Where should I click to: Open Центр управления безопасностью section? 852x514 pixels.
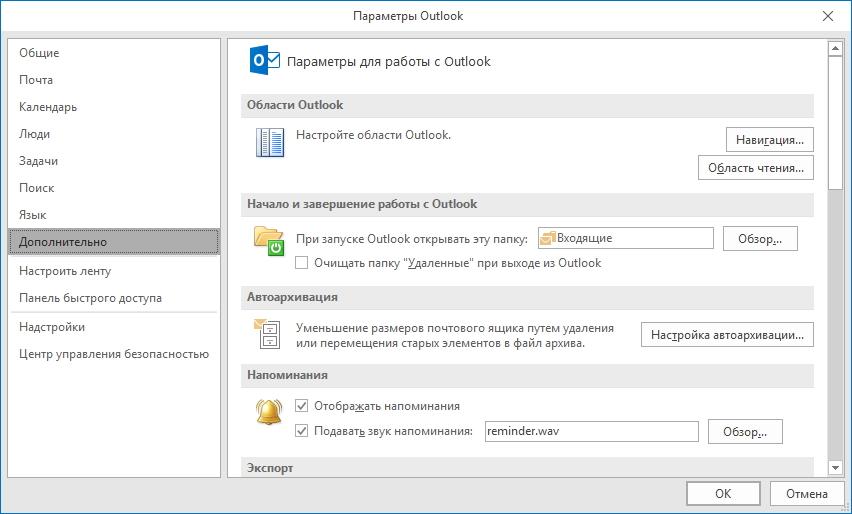pyautogui.click(x=114, y=354)
